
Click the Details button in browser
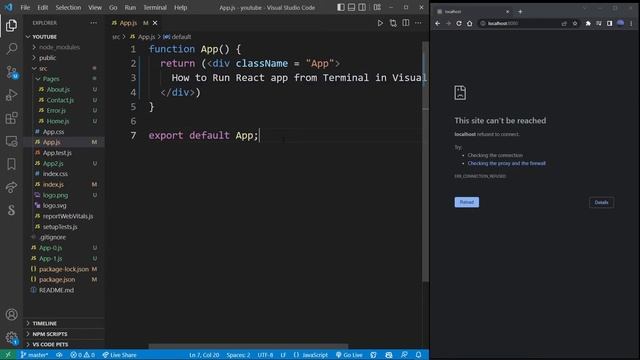pos(601,202)
